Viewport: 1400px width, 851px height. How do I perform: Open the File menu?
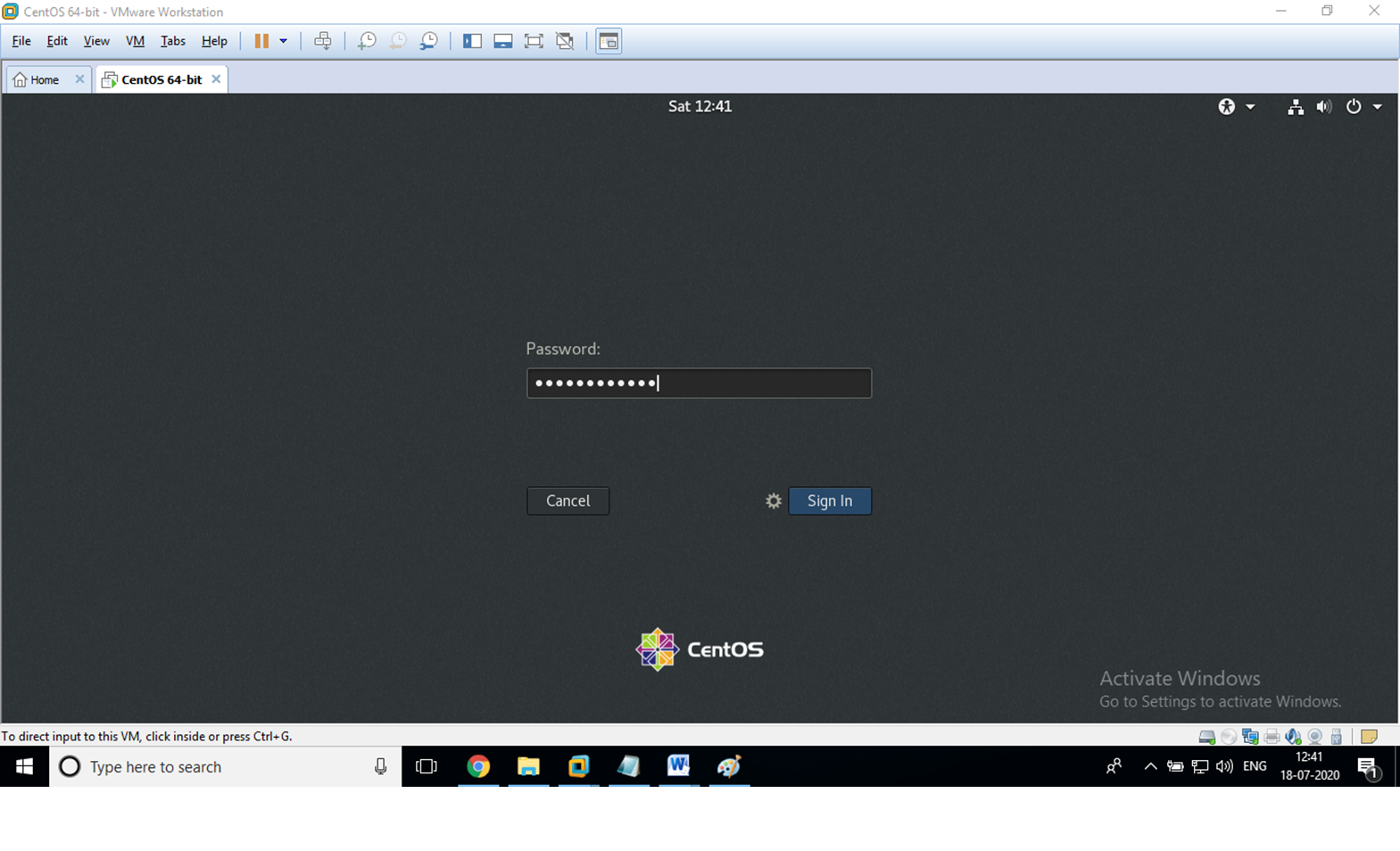(21, 41)
